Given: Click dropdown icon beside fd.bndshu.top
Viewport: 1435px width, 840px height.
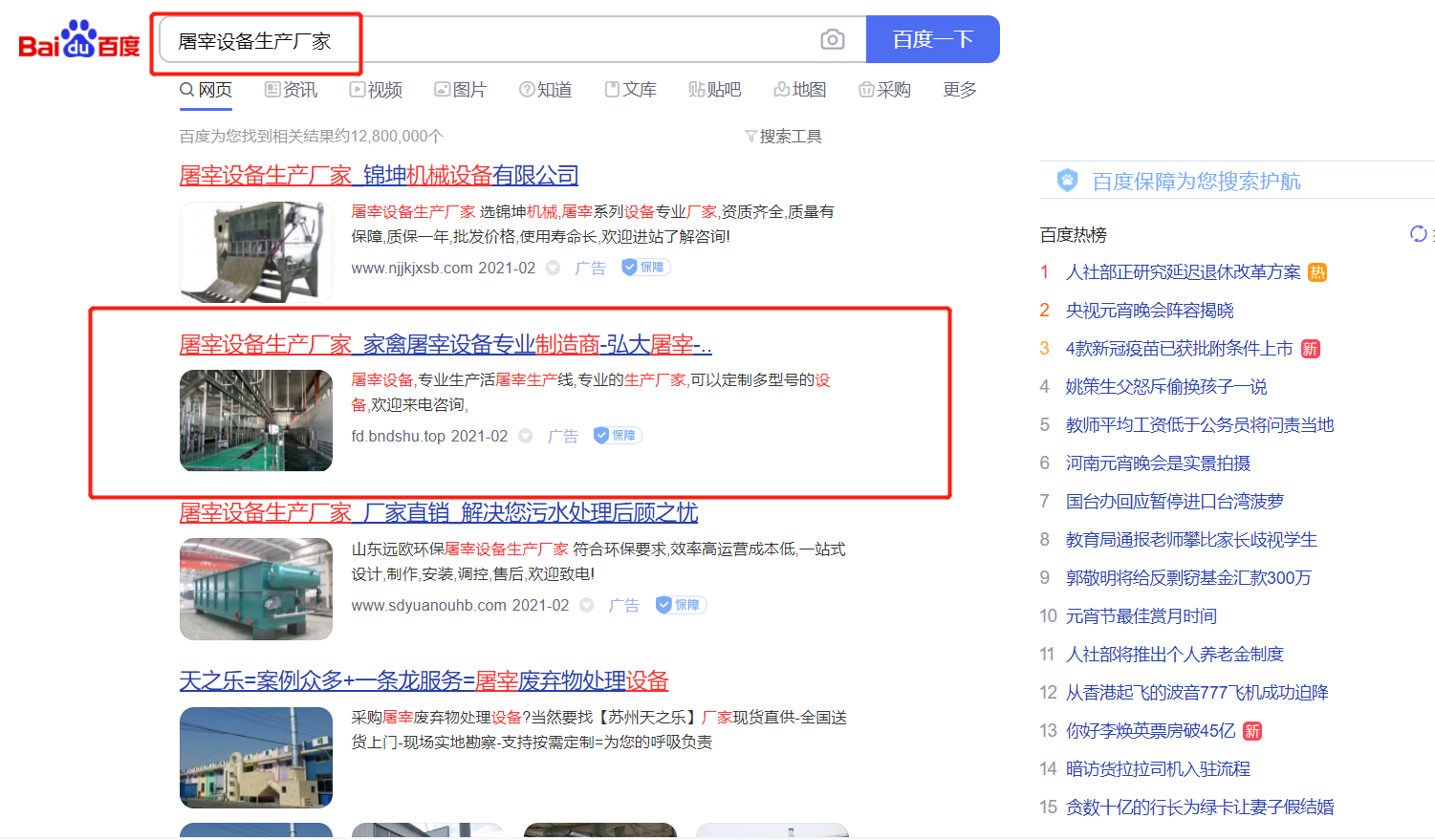Looking at the screenshot, I should [525, 437].
